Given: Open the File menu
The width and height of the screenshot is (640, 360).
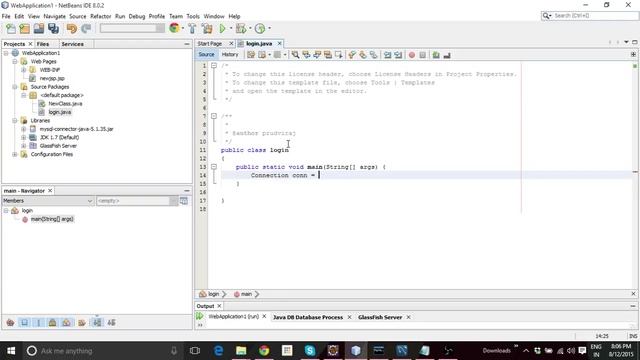Looking at the screenshot, I should 6,16.
